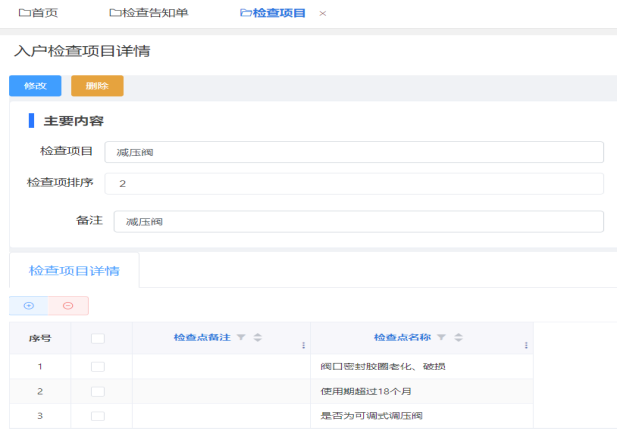Open filter for 检查点名称 column
The height and width of the screenshot is (429, 617).
[x=442, y=337]
